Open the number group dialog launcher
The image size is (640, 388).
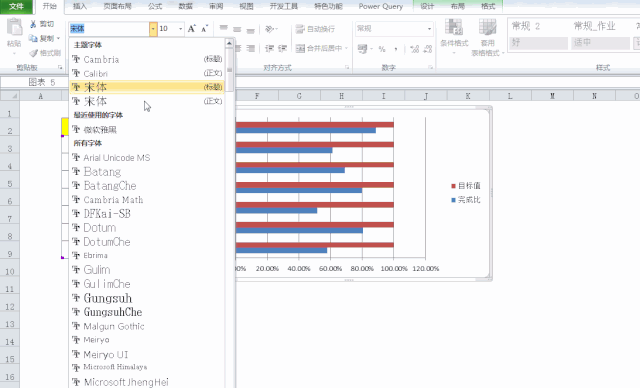[431, 67]
